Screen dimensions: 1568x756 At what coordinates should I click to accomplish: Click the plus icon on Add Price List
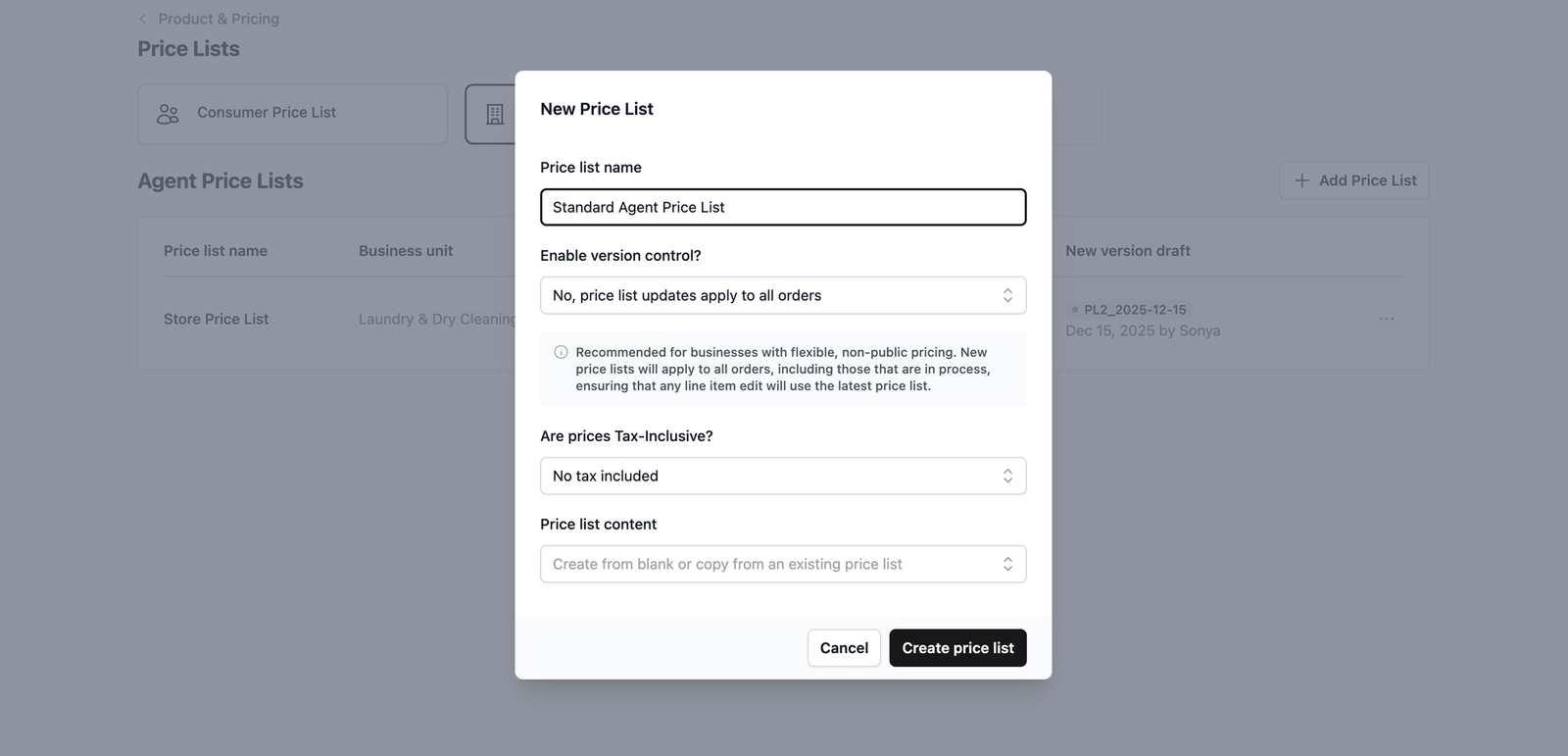(1301, 180)
